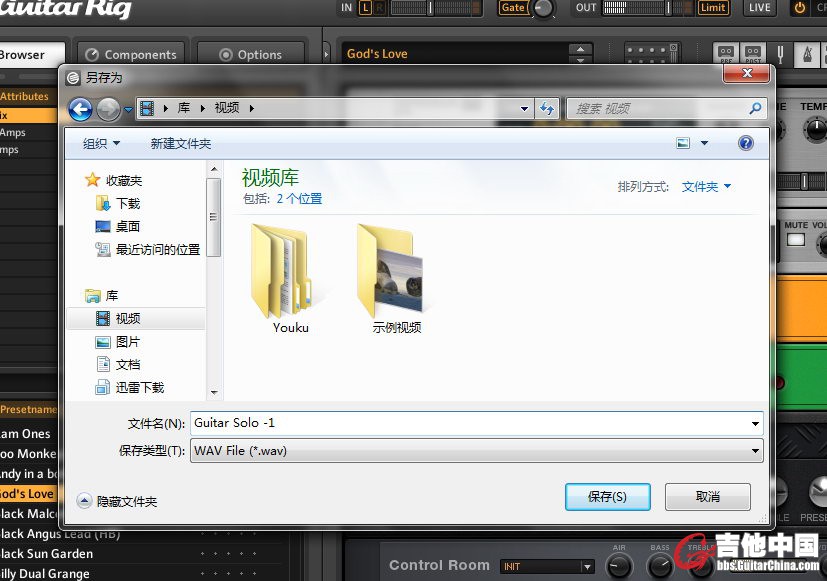The image size is (827, 581).
Task: Click the metronome icon in Guitar Rig
Action: click(x=807, y=54)
